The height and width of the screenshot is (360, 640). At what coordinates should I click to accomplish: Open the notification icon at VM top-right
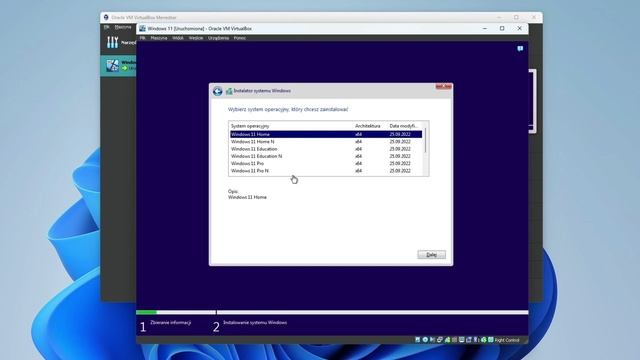(x=520, y=49)
